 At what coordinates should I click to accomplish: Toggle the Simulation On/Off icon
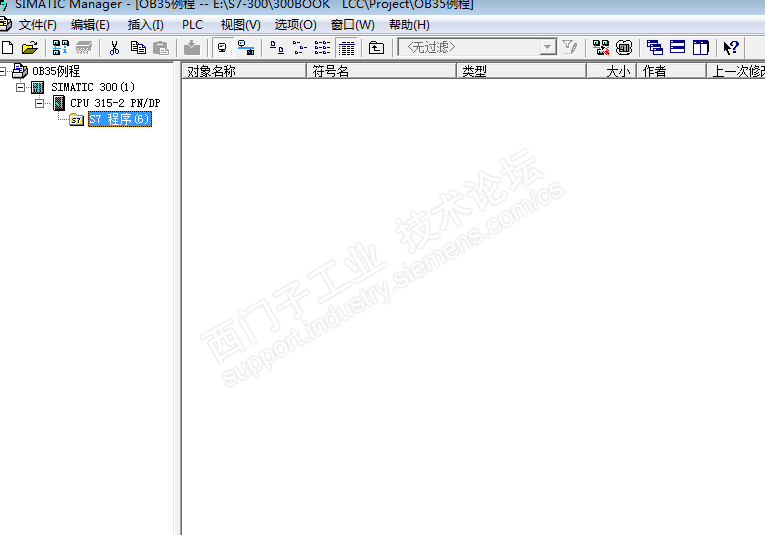(624, 48)
